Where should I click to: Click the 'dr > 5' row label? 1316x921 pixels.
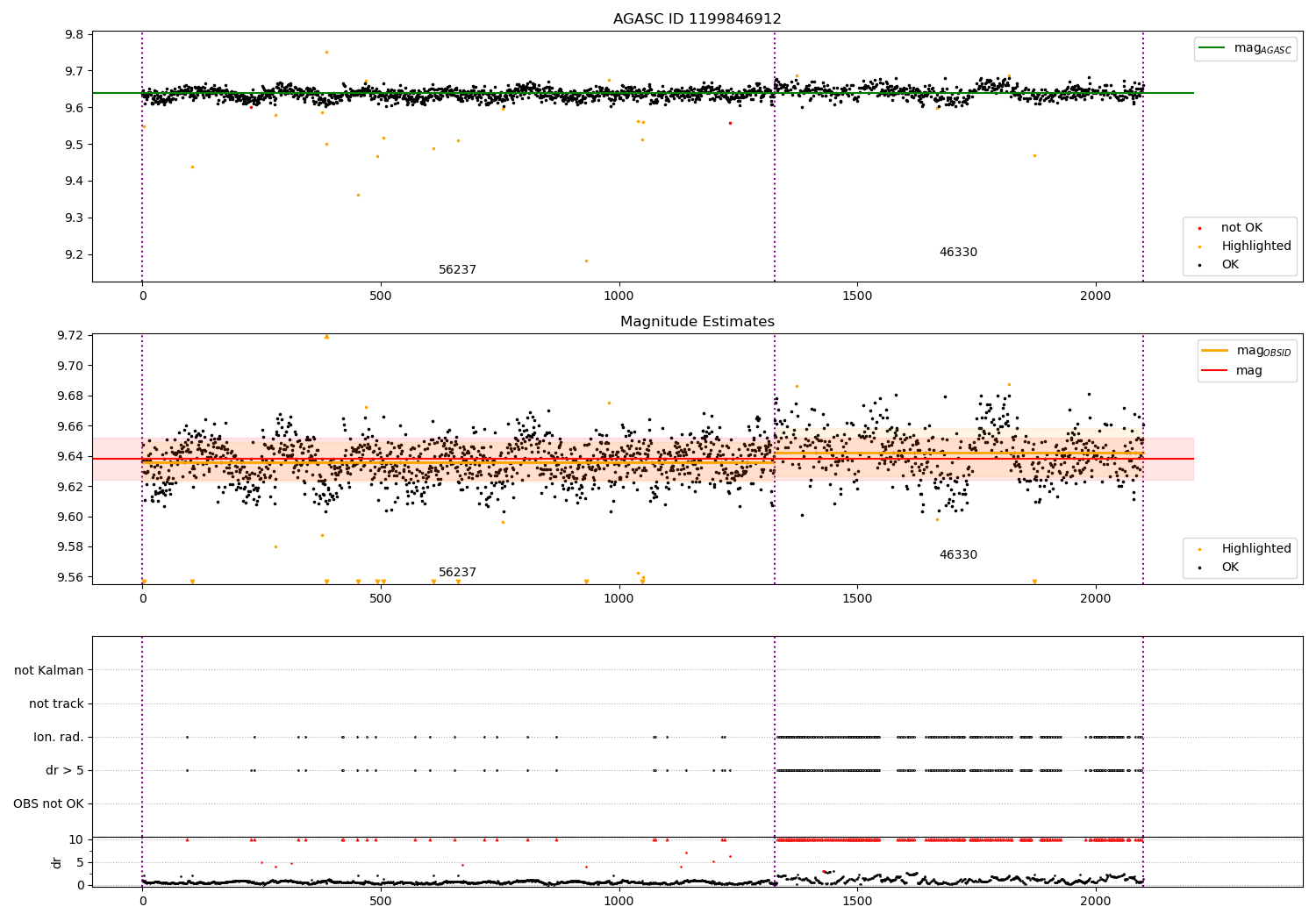coord(65,771)
